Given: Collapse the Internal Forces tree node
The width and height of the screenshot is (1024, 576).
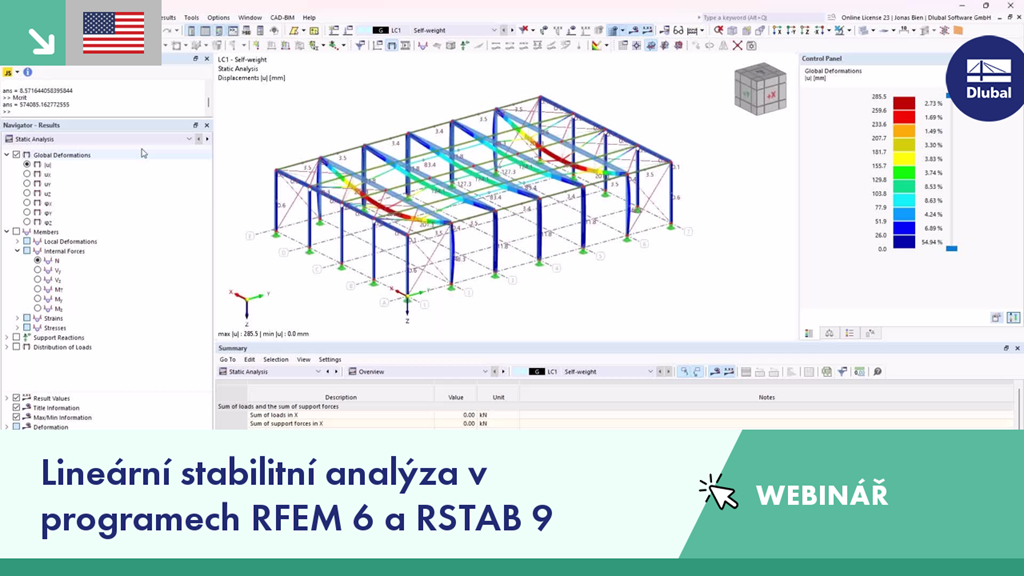Looking at the screenshot, I should 18,251.
